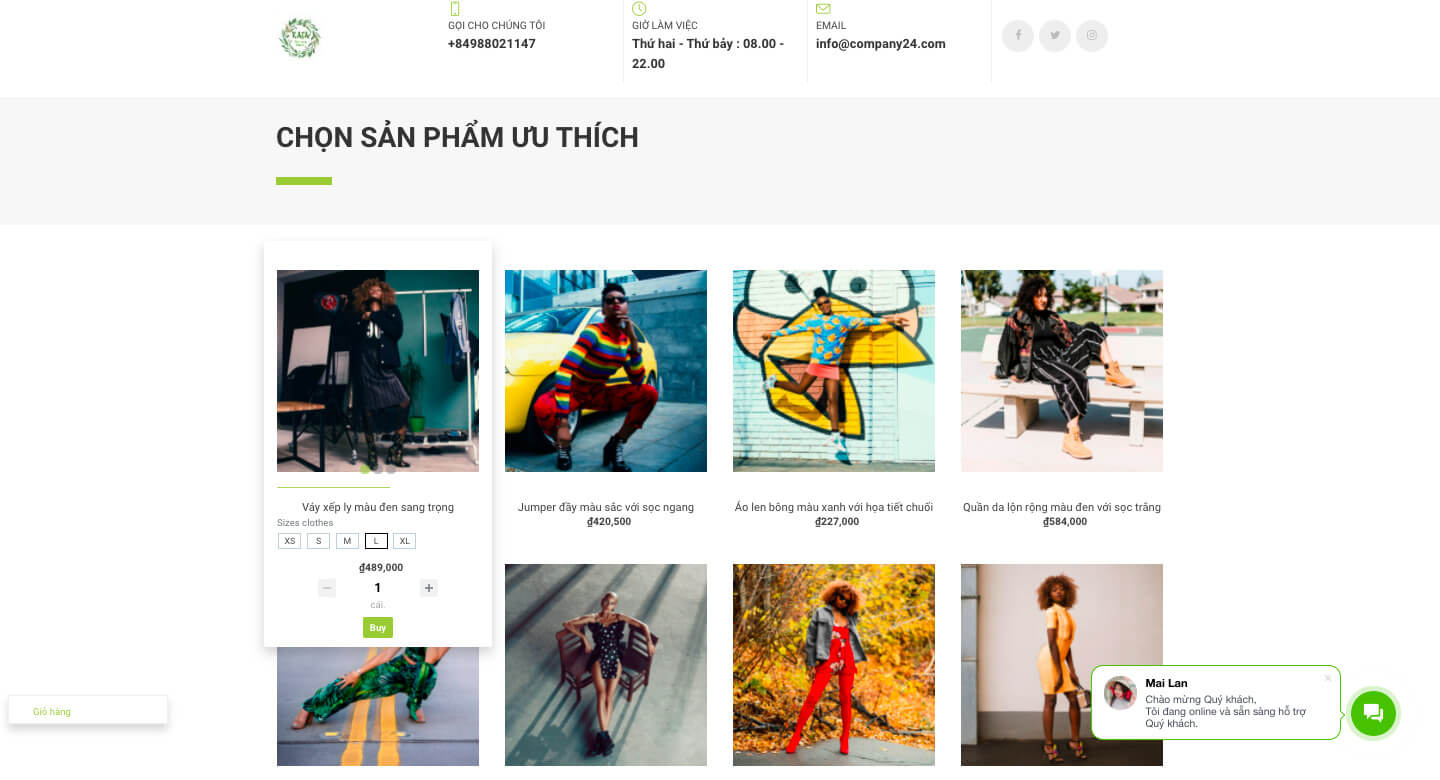
Task: Close the Mai Lan chat popup
Action: click(x=1328, y=678)
